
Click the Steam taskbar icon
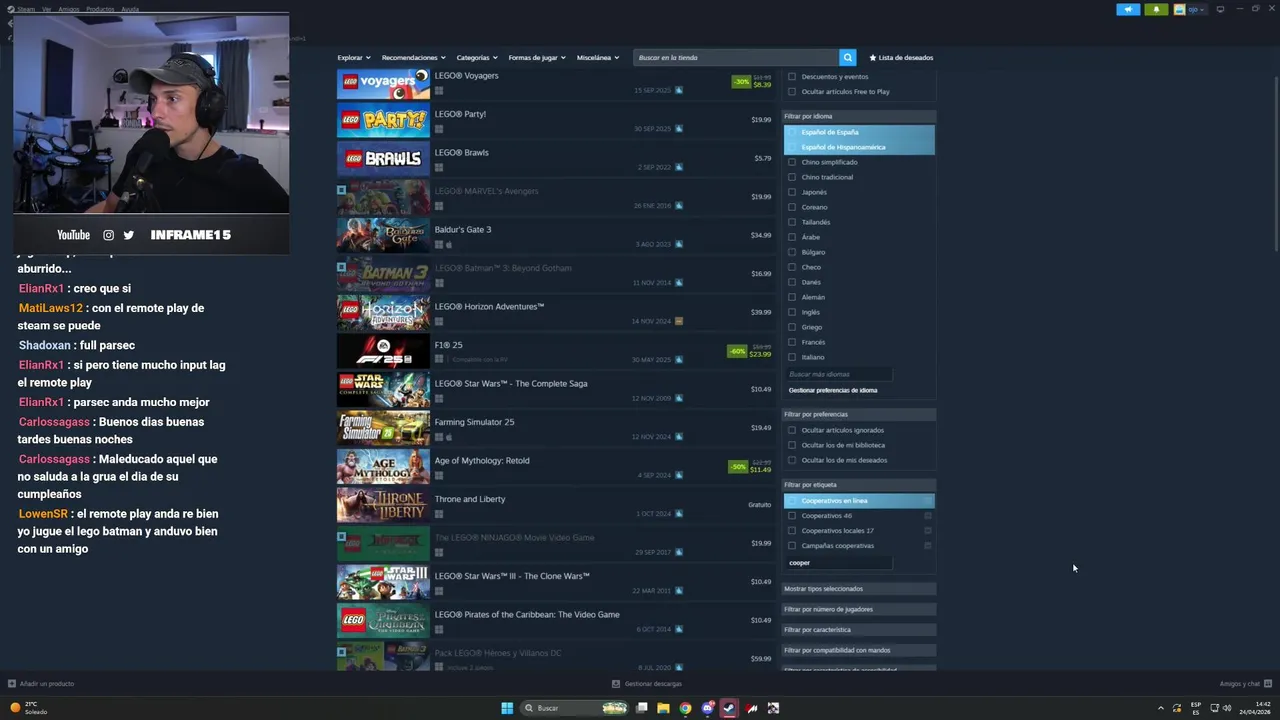pyautogui.click(x=729, y=708)
